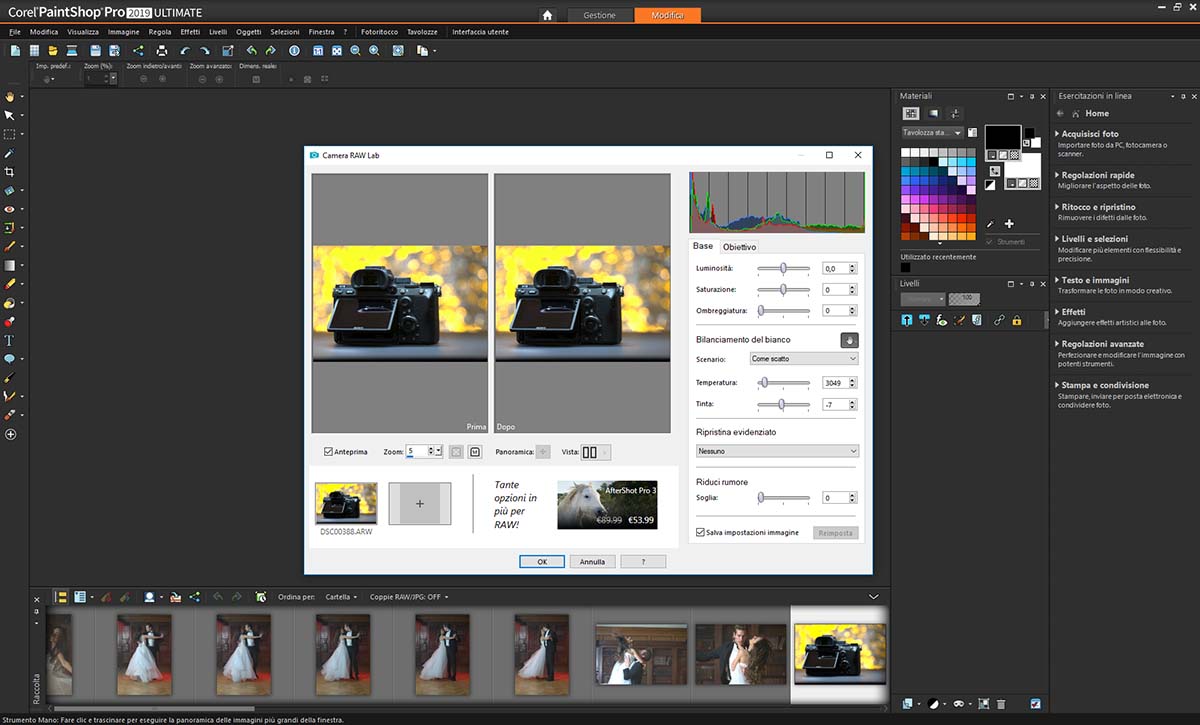Uncheck the Anteprima checkbox
The height and width of the screenshot is (725, 1200).
point(329,452)
